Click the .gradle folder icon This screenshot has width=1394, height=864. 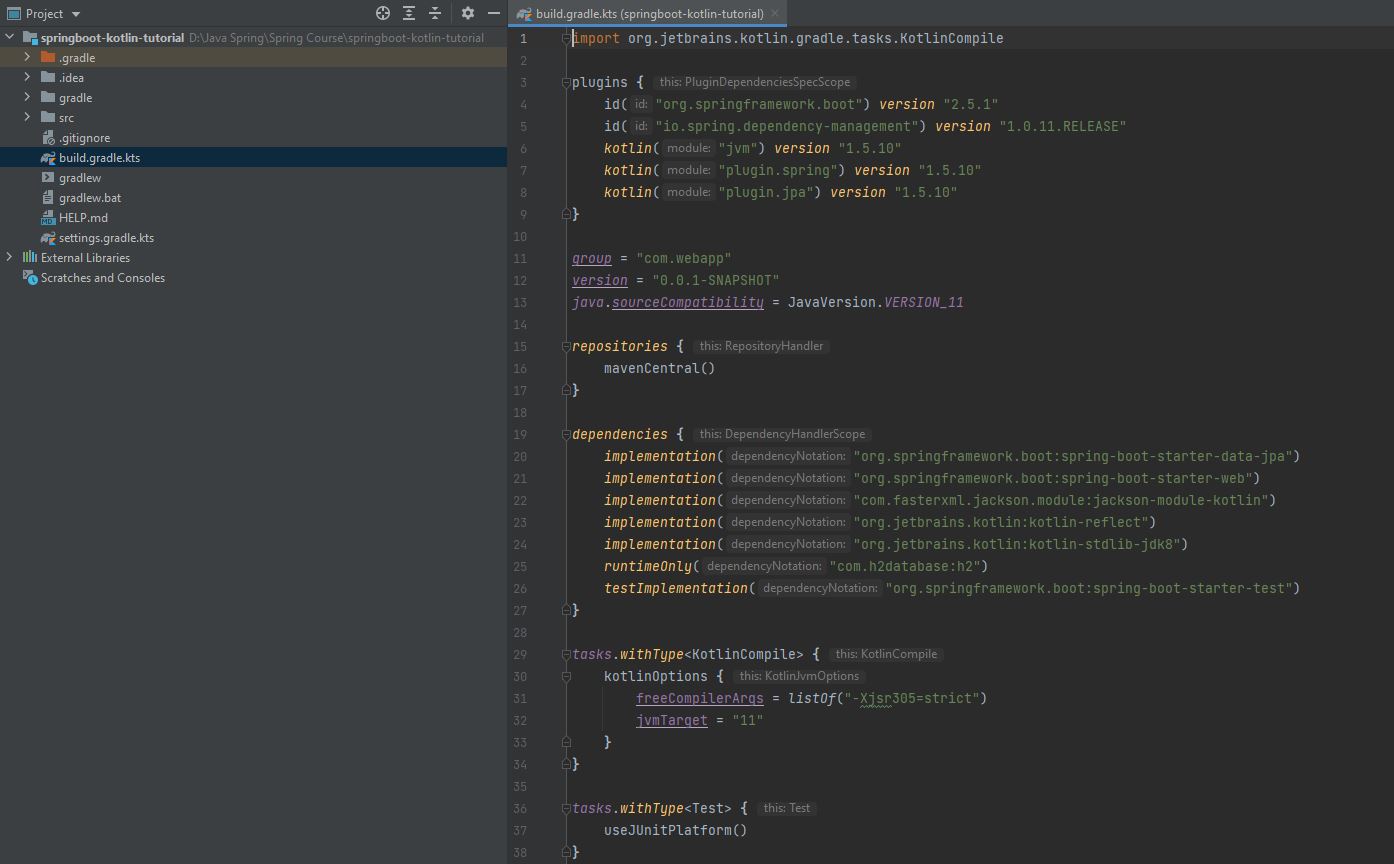click(x=48, y=58)
